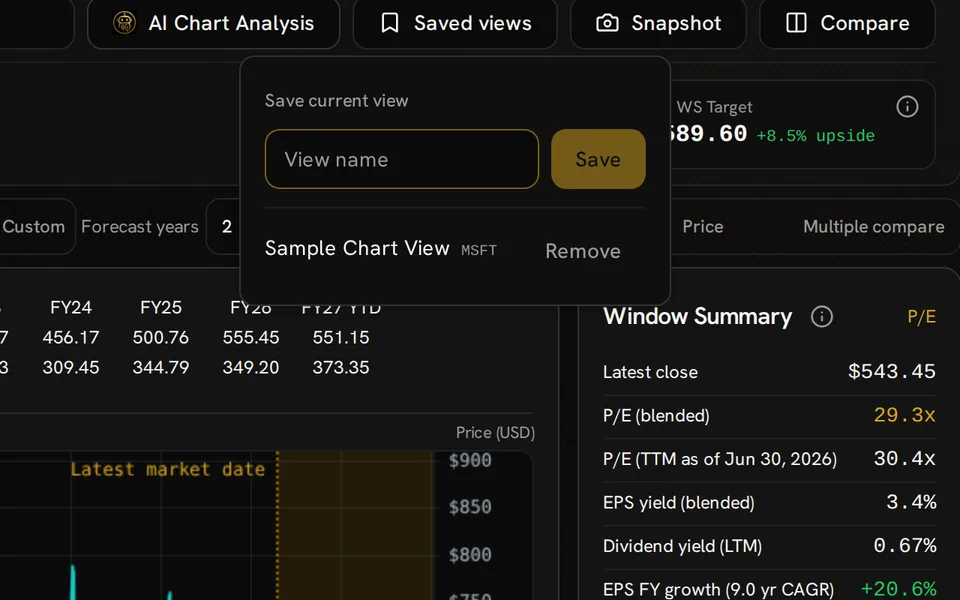The width and height of the screenshot is (960, 600).
Task: Click the info icon beside WS Target
Action: point(907,107)
